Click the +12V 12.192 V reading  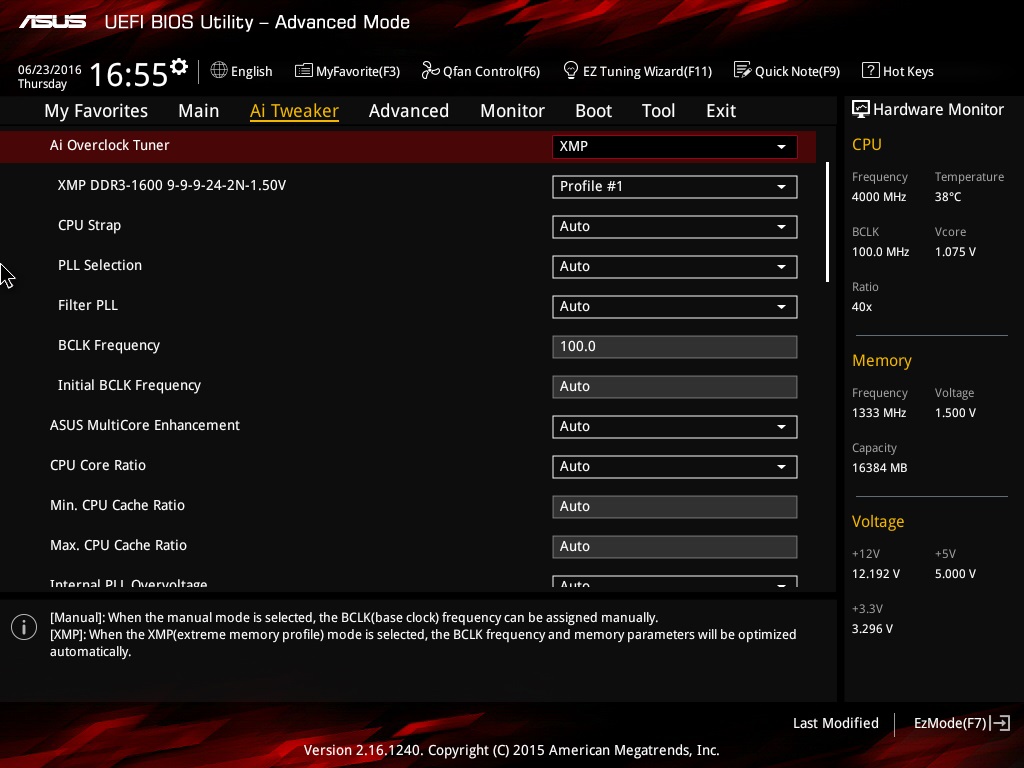coord(876,573)
